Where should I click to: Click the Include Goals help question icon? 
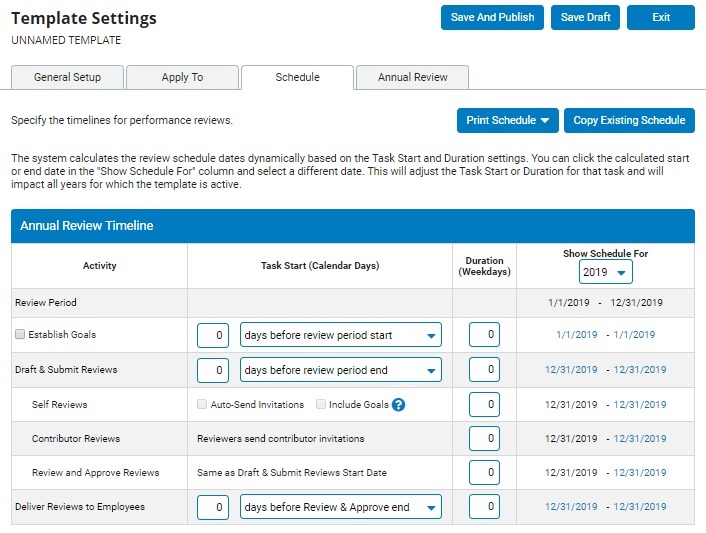[x=398, y=405]
